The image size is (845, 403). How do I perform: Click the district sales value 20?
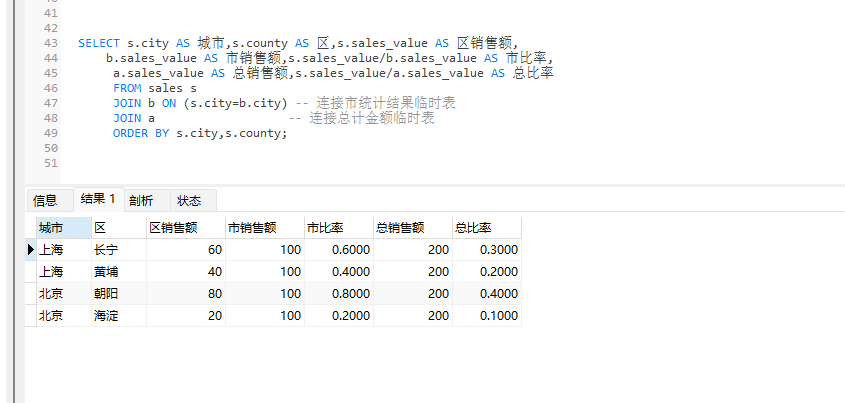coord(186,316)
